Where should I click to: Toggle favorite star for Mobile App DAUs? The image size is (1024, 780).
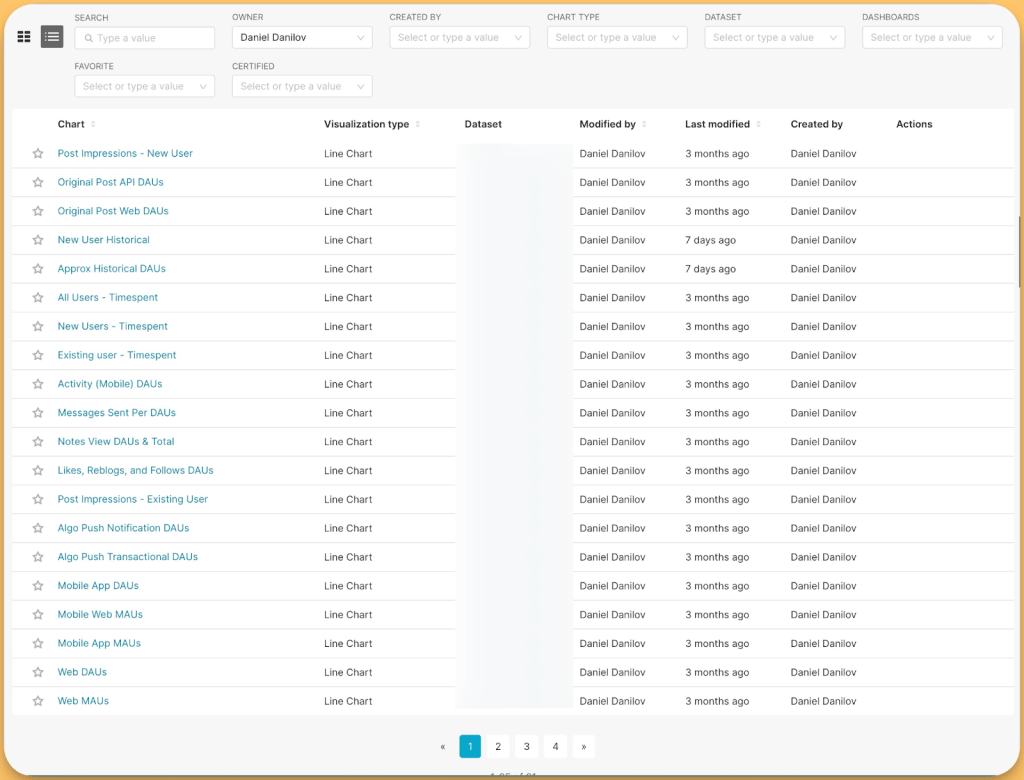[38, 586]
